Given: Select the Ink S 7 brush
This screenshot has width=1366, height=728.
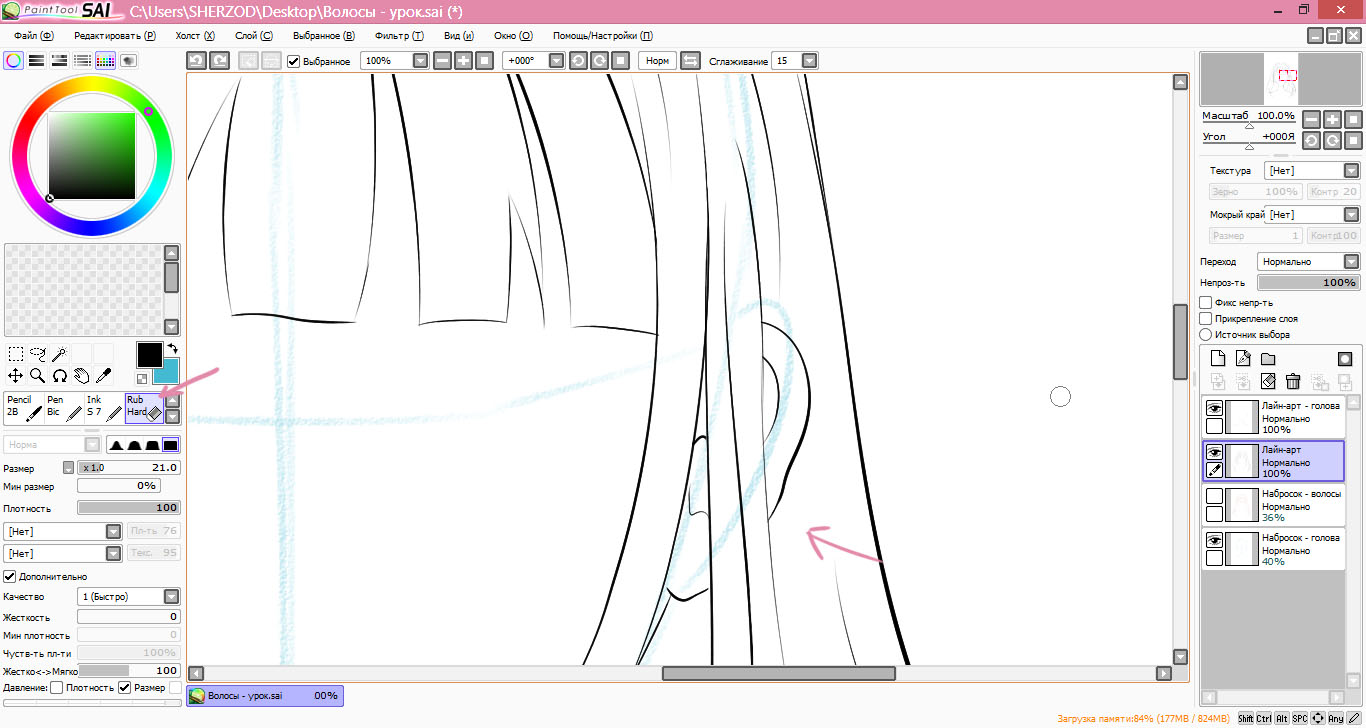Looking at the screenshot, I should pyautogui.click(x=104, y=407).
